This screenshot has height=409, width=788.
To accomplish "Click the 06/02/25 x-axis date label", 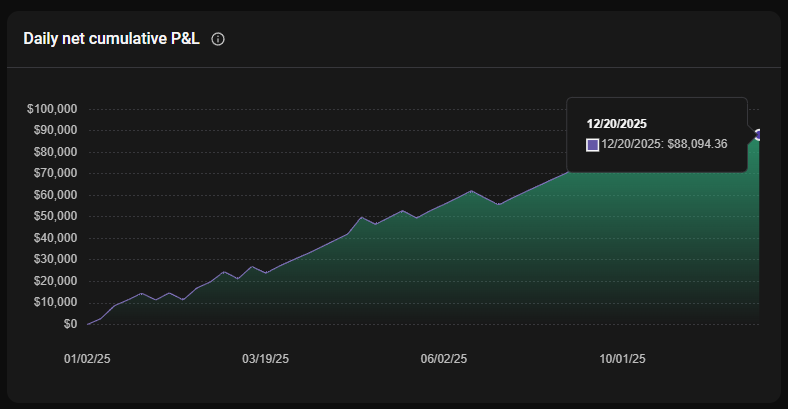I will (443, 358).
